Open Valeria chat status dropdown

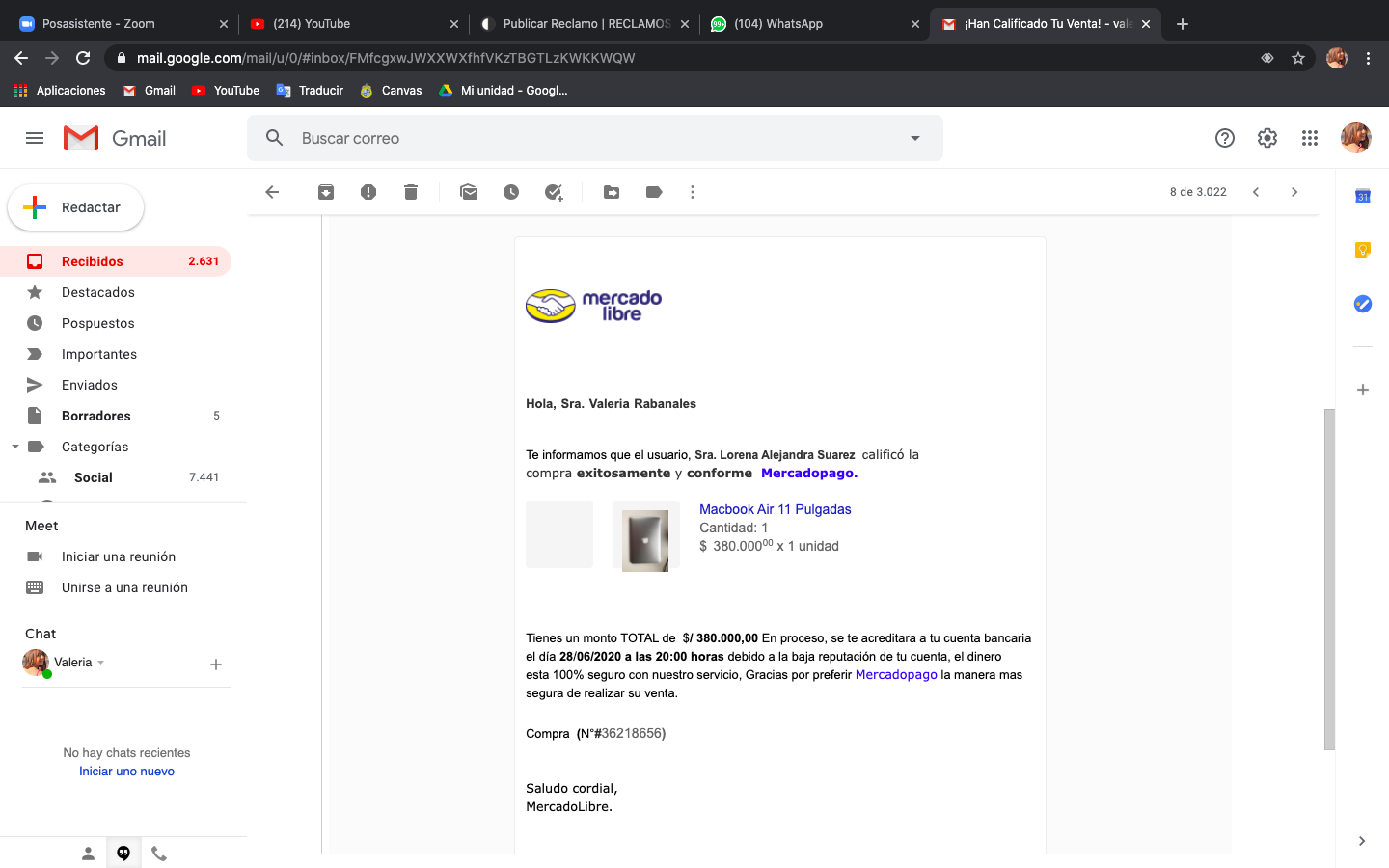point(101,663)
